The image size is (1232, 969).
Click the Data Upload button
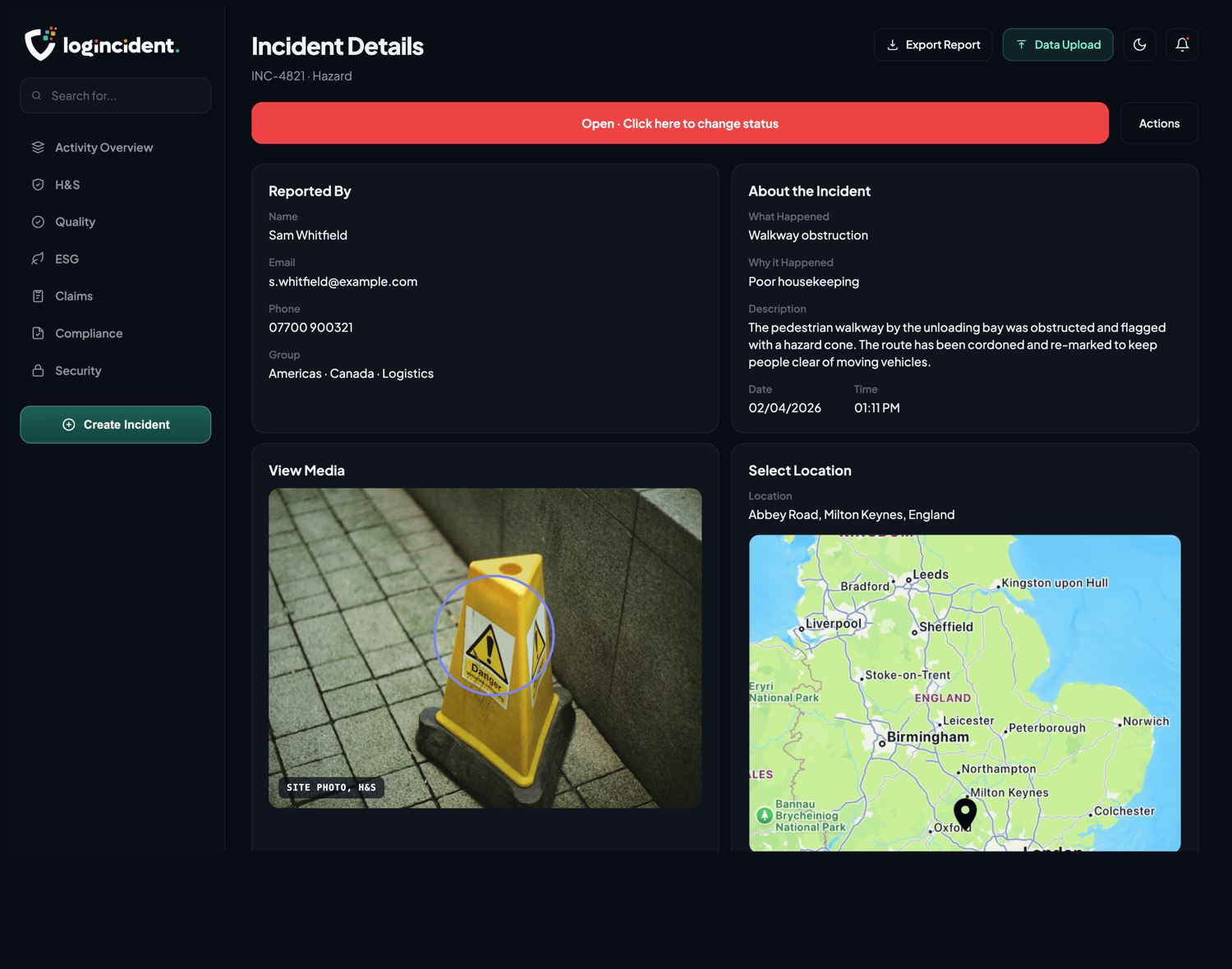tap(1058, 45)
